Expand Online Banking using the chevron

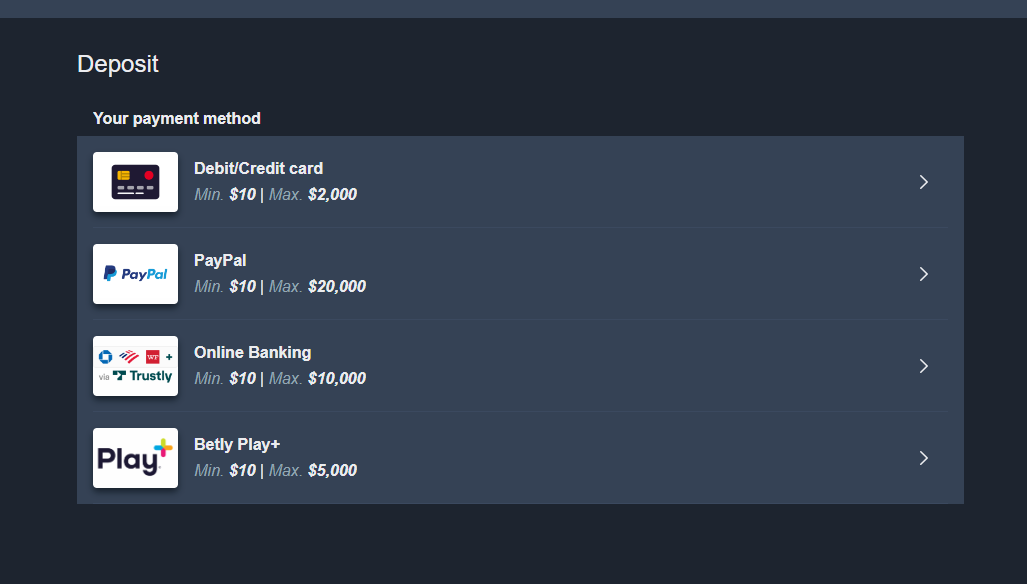pyautogui.click(x=924, y=366)
